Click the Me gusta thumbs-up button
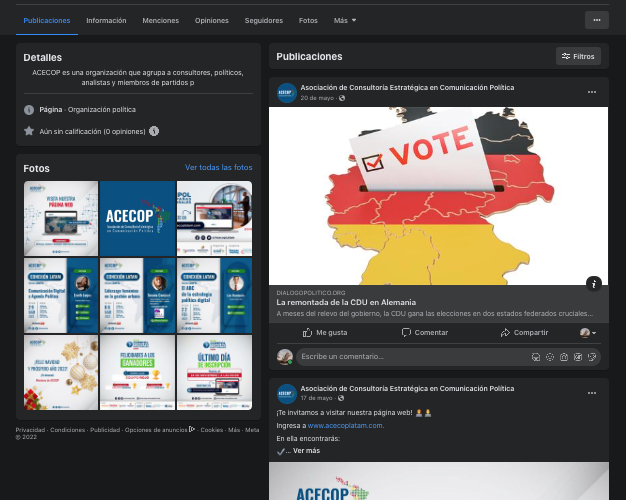The image size is (626, 500). [325, 332]
